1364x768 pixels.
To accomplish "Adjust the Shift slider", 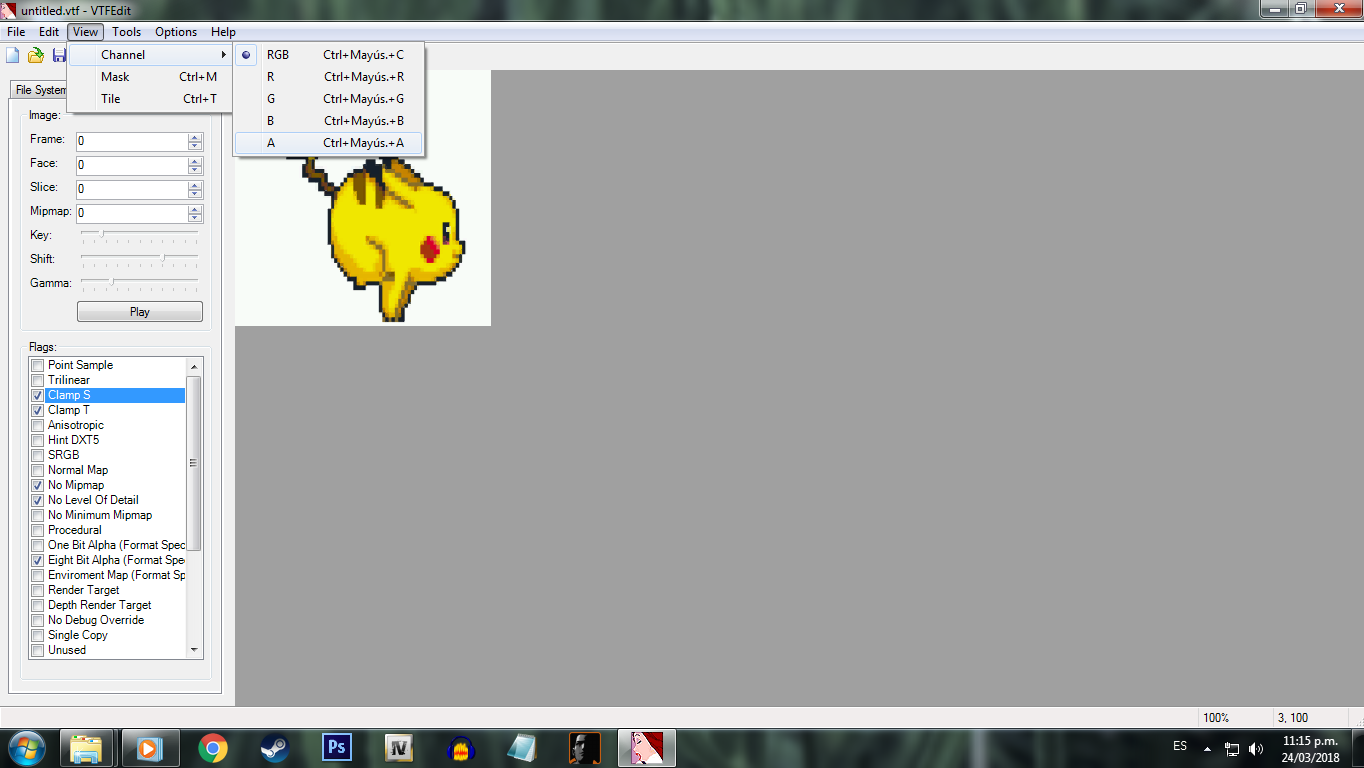I will click(x=139, y=259).
